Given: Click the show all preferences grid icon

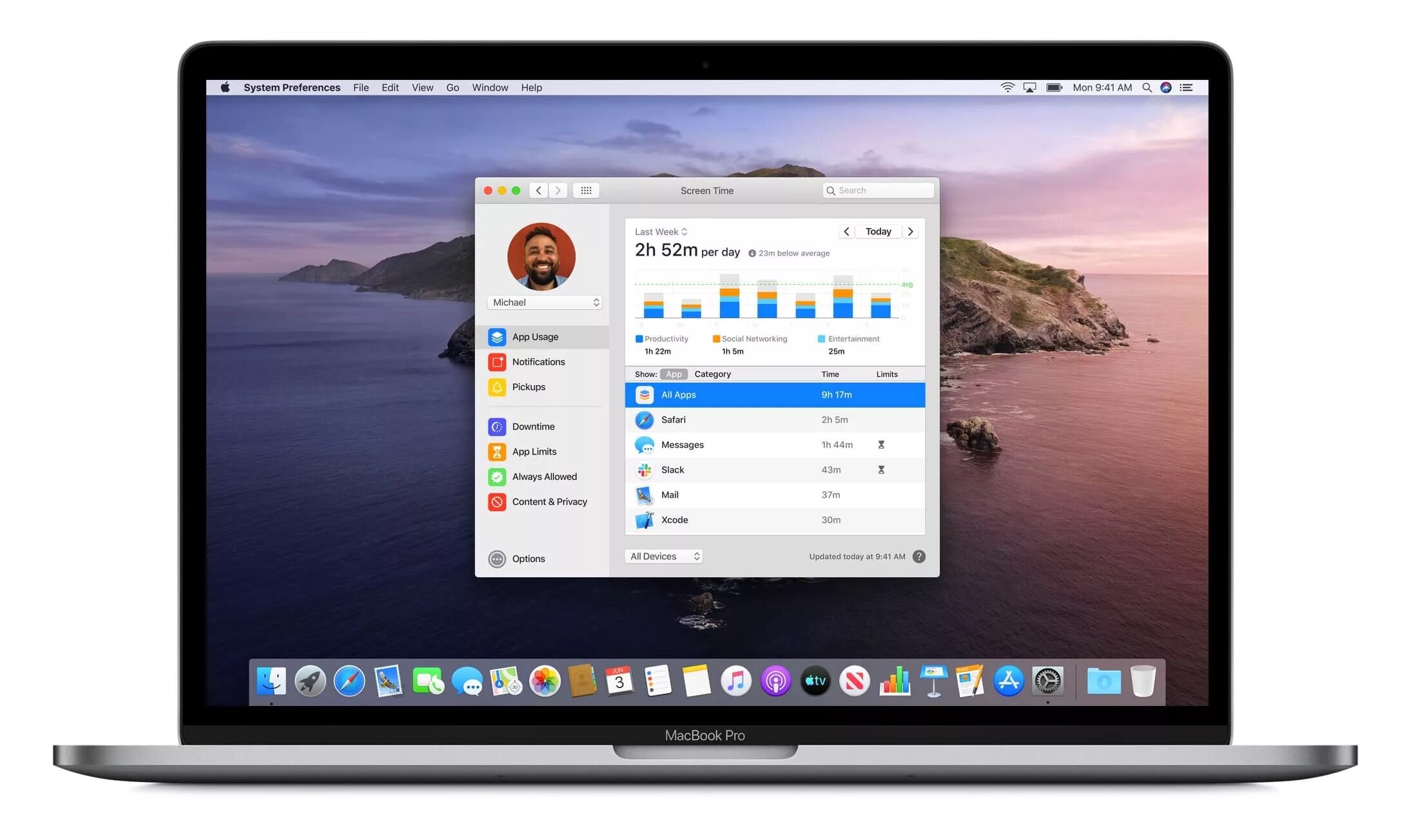Looking at the screenshot, I should click(x=586, y=191).
